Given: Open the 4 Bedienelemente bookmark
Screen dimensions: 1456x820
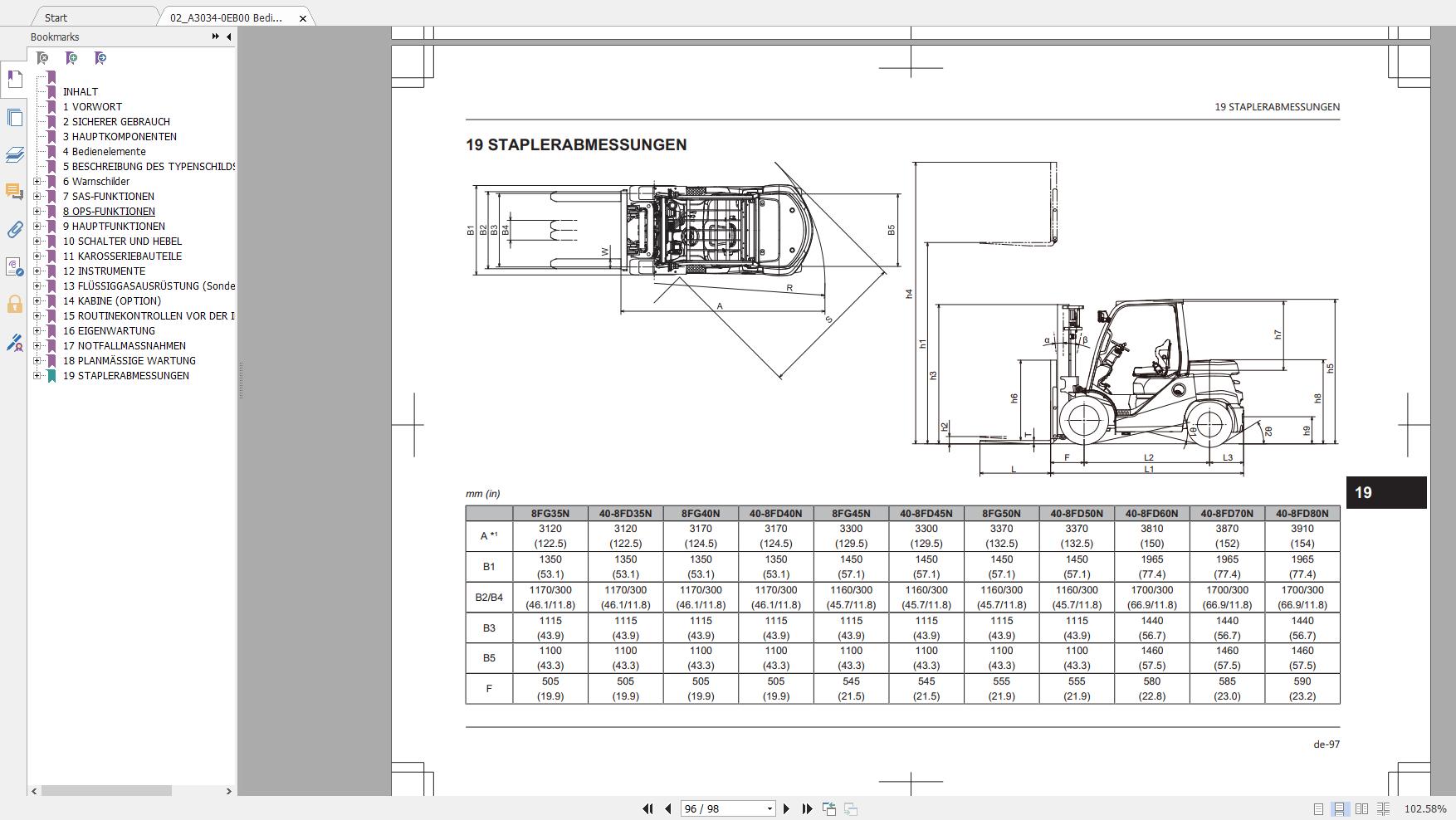Looking at the screenshot, I should tap(104, 151).
